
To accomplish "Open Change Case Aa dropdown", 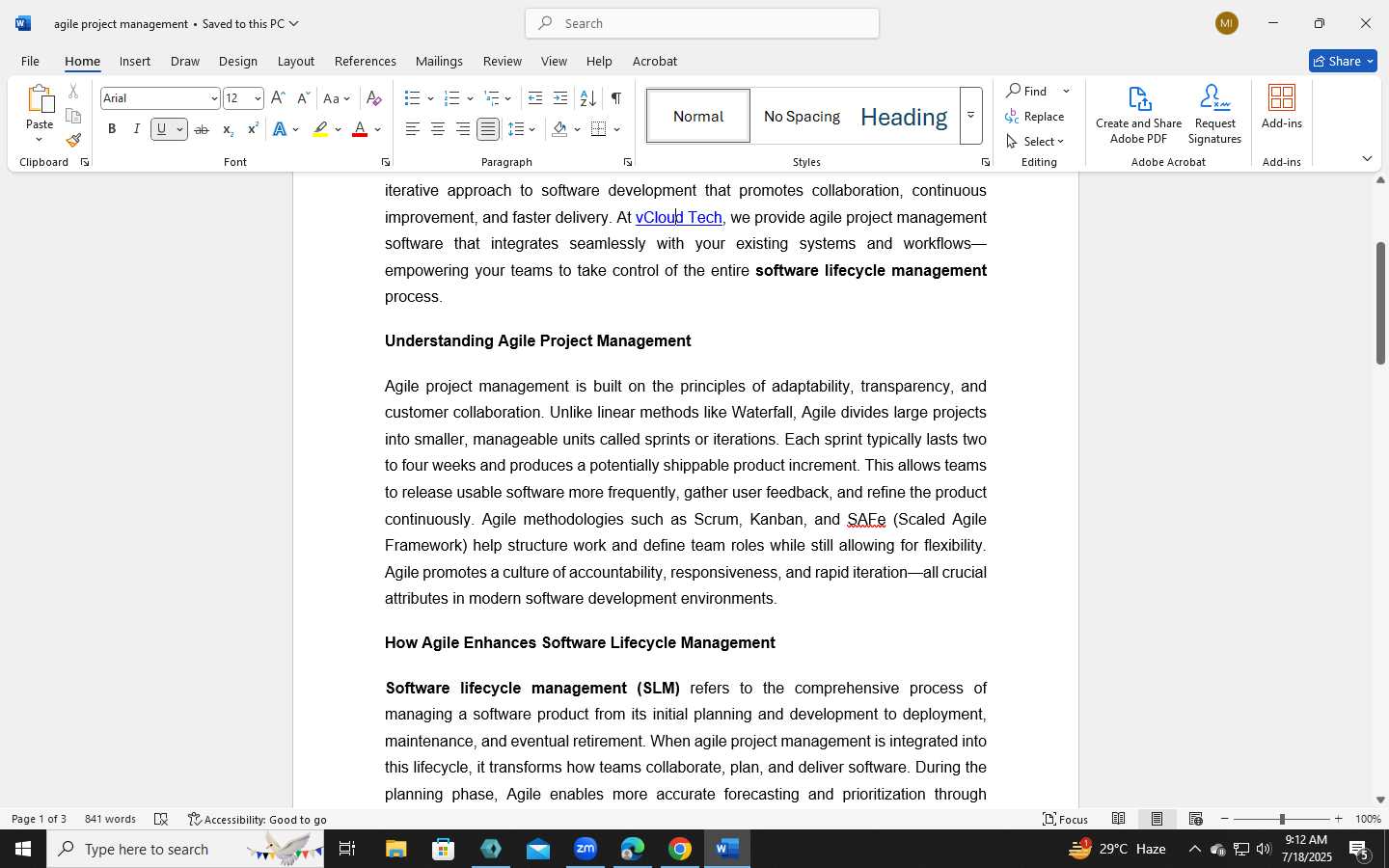I will tap(337, 98).
